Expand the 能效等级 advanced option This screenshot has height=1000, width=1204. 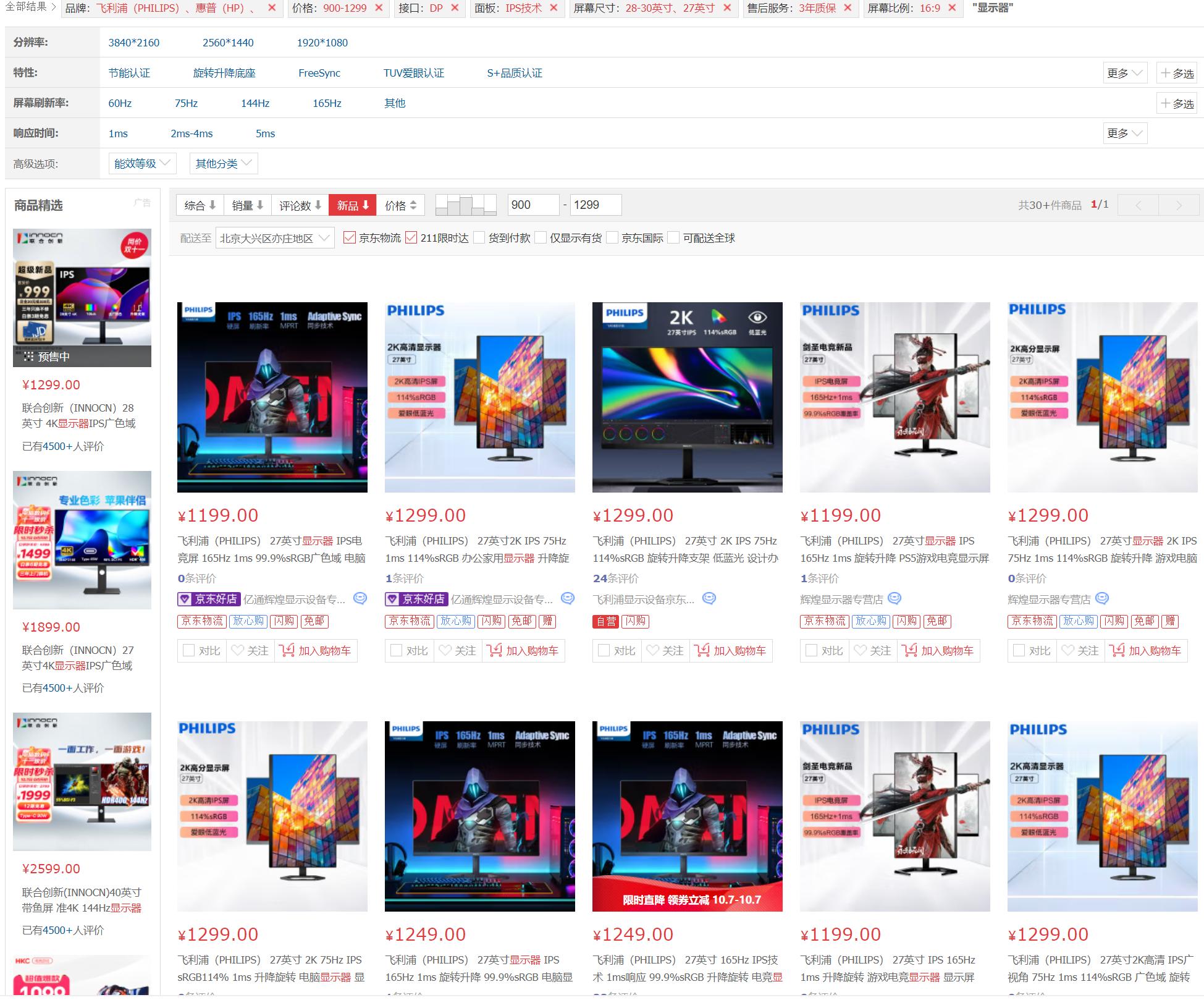coord(142,163)
